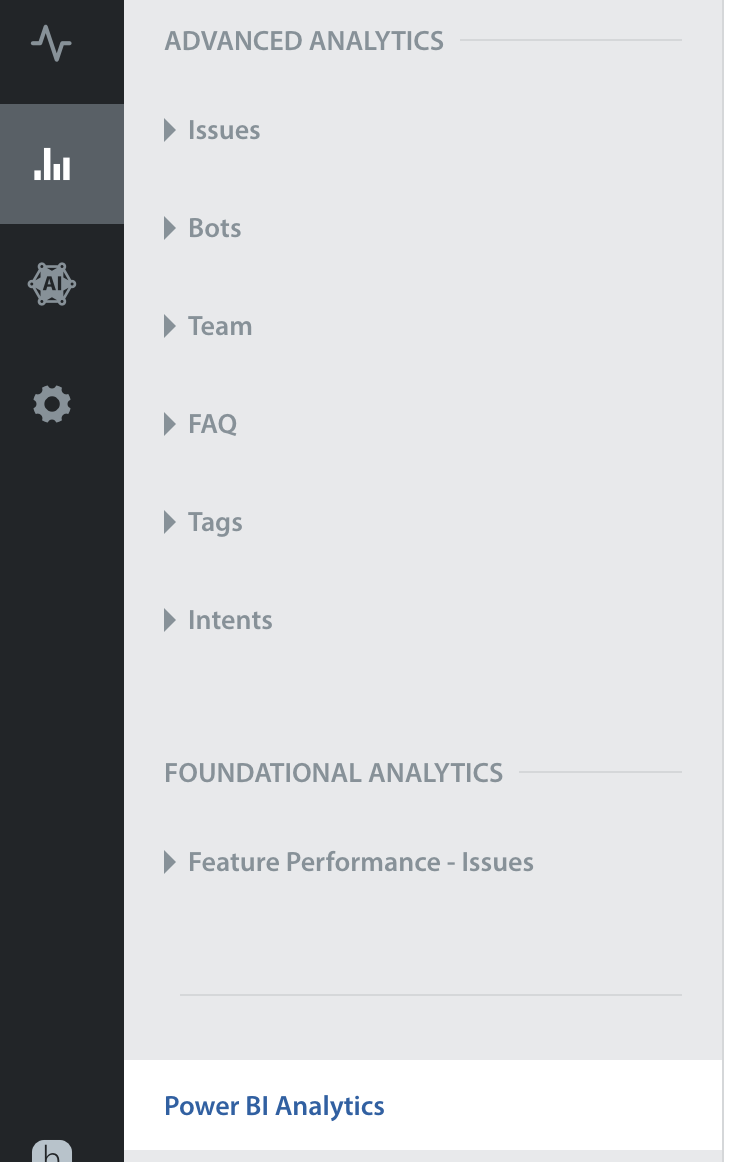Click the FOUNDATIONAL ANALYTICS section header
The image size is (730, 1162).
(334, 773)
